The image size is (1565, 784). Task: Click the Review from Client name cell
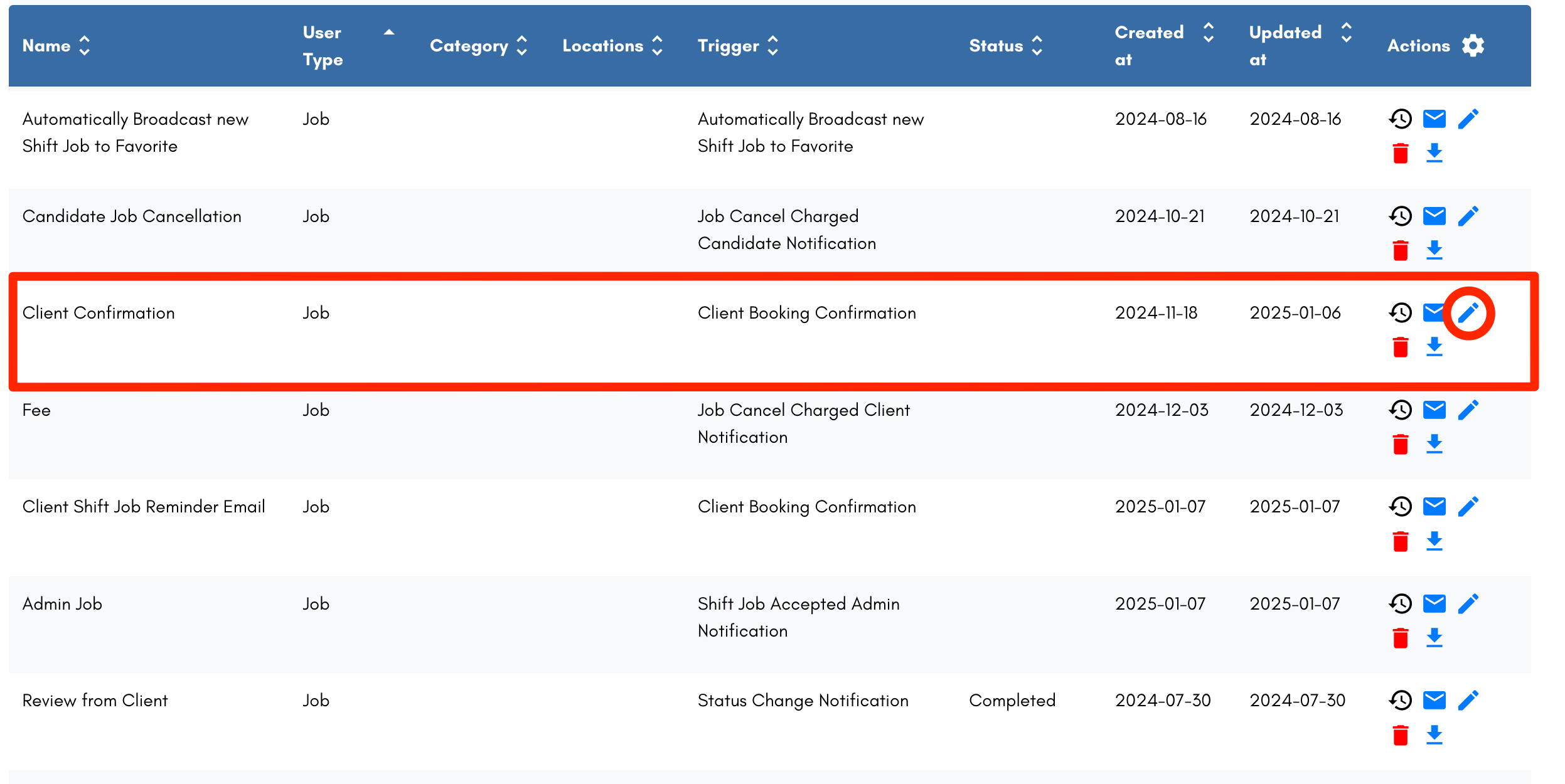95,700
